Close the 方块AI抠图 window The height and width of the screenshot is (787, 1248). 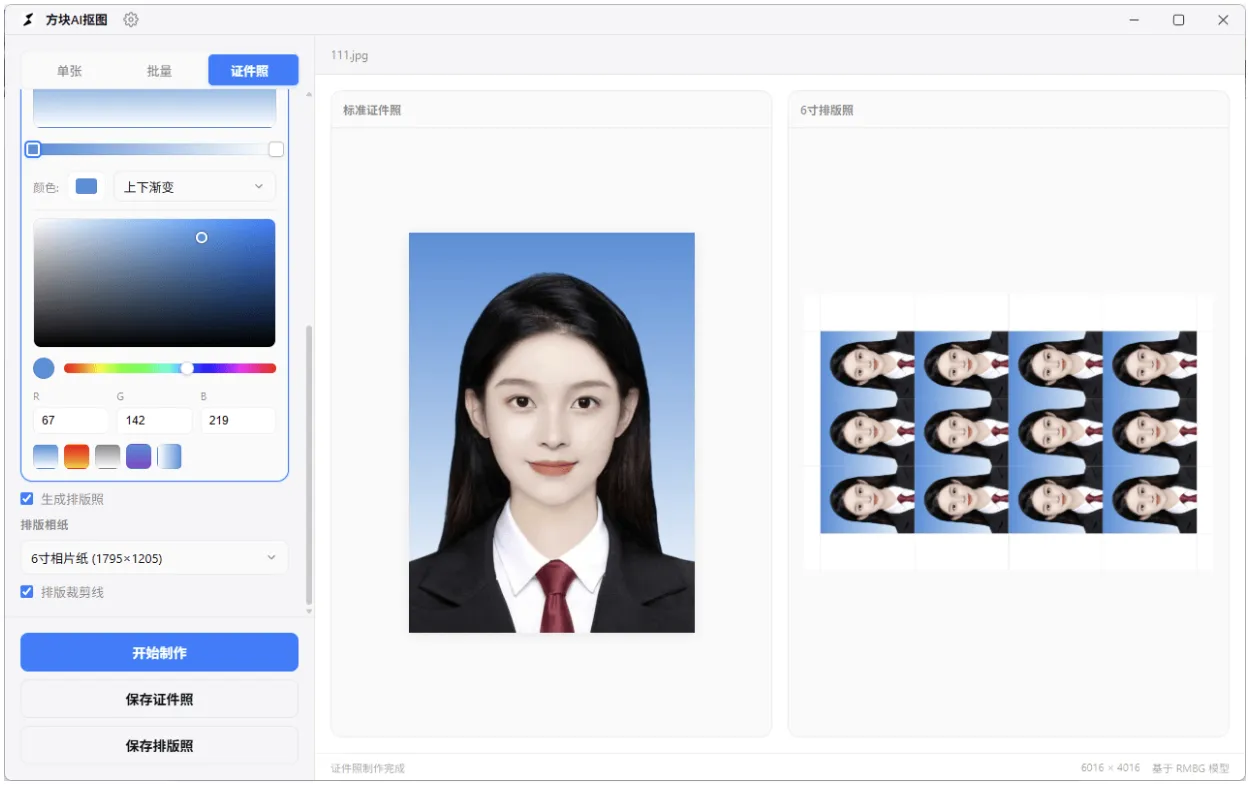click(x=1223, y=19)
